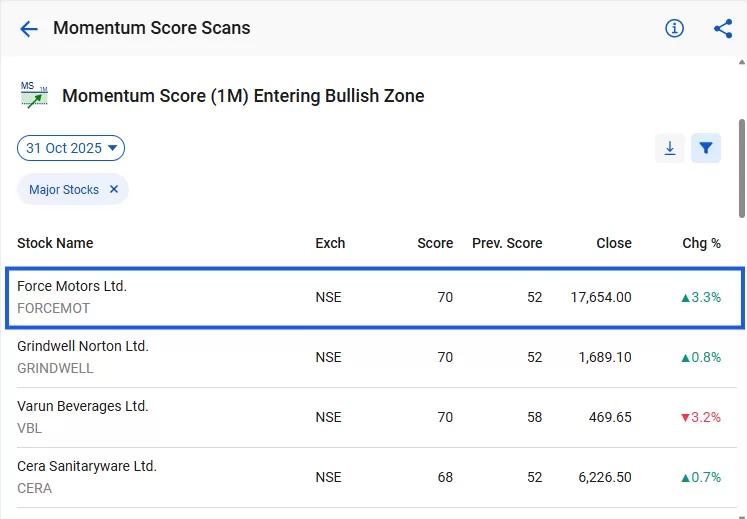Screen dimensions: 747x519
Task: Open Force Motors Ltd. stock
Action: coord(72,286)
